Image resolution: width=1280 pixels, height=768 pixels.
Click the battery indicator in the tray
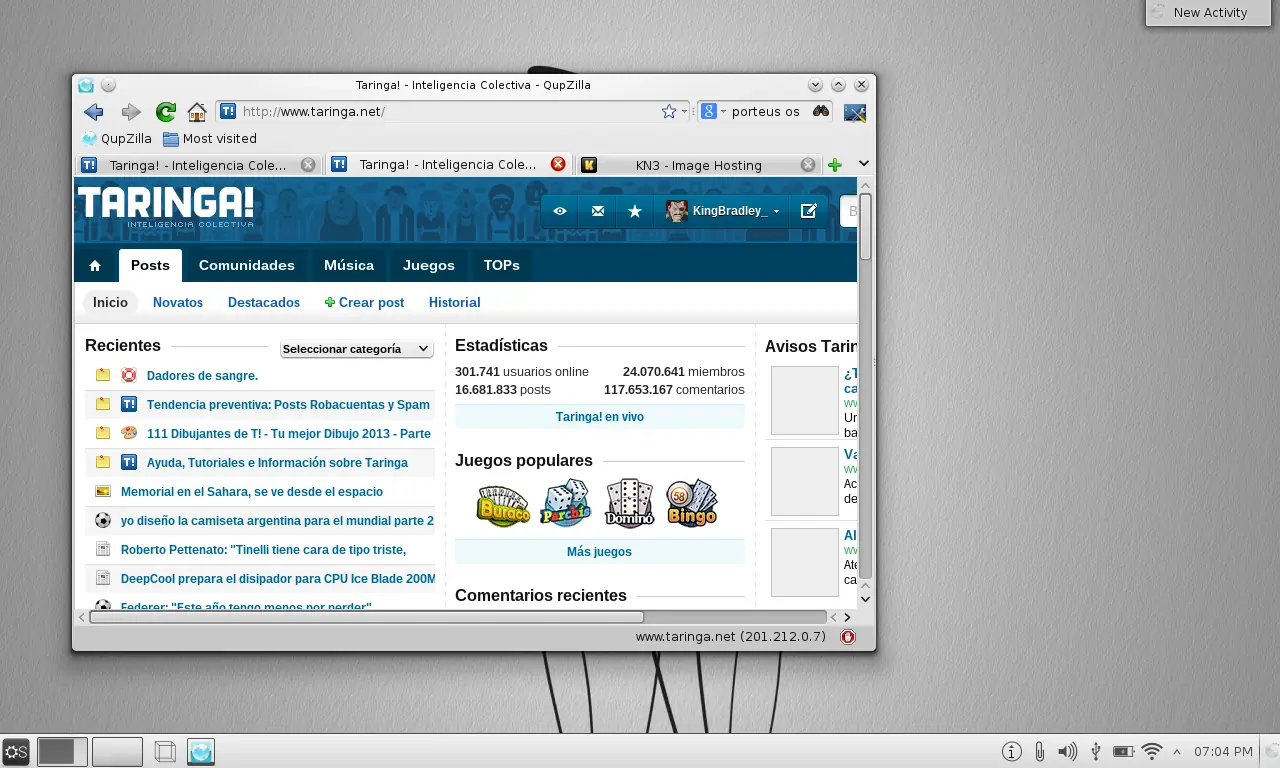click(1124, 751)
